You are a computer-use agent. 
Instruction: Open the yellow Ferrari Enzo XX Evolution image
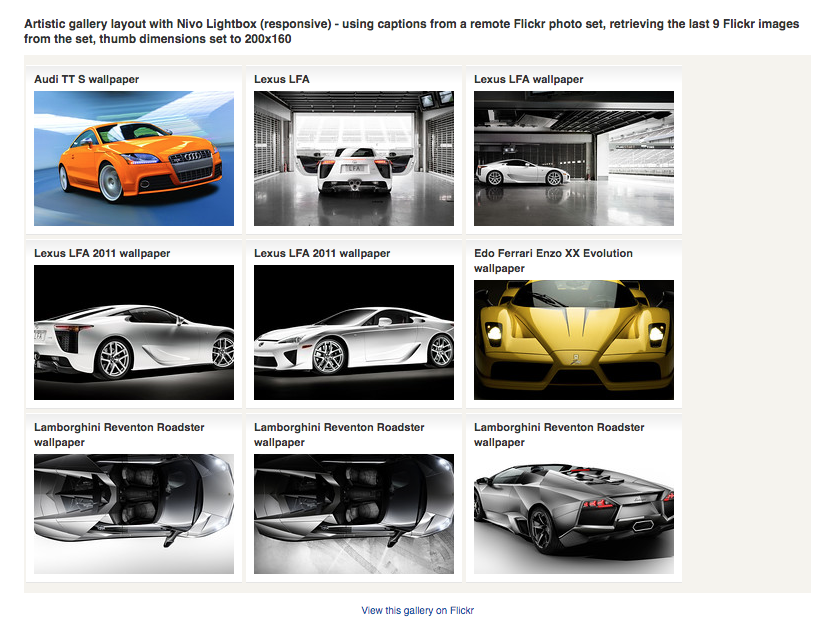(574, 339)
